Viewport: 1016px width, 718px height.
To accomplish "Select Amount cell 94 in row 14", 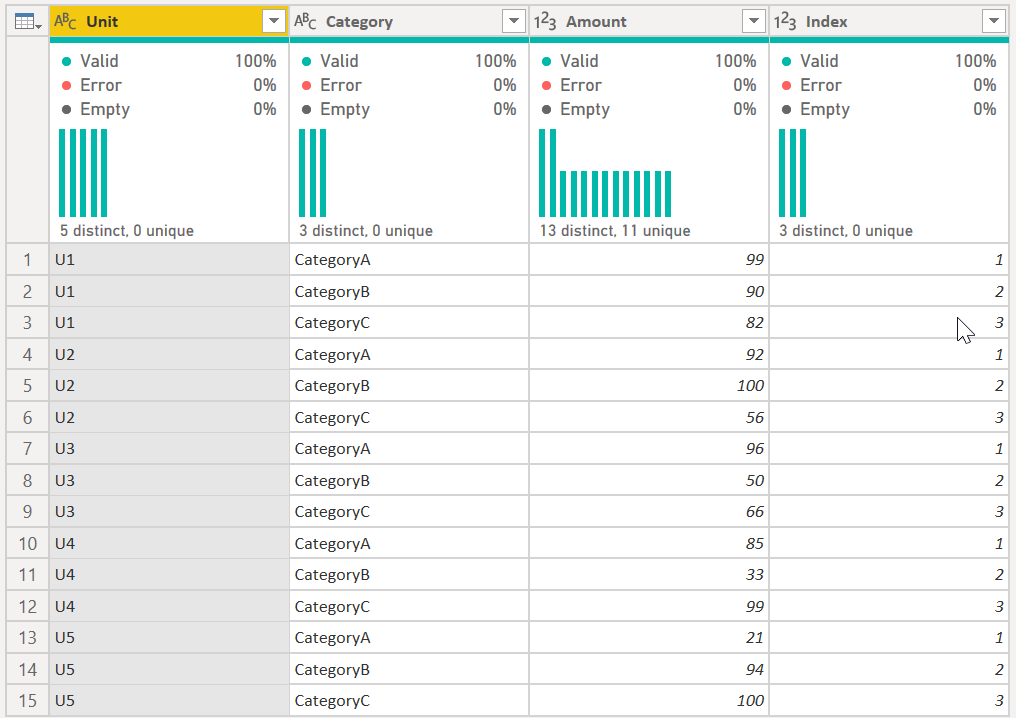I will click(x=649, y=669).
